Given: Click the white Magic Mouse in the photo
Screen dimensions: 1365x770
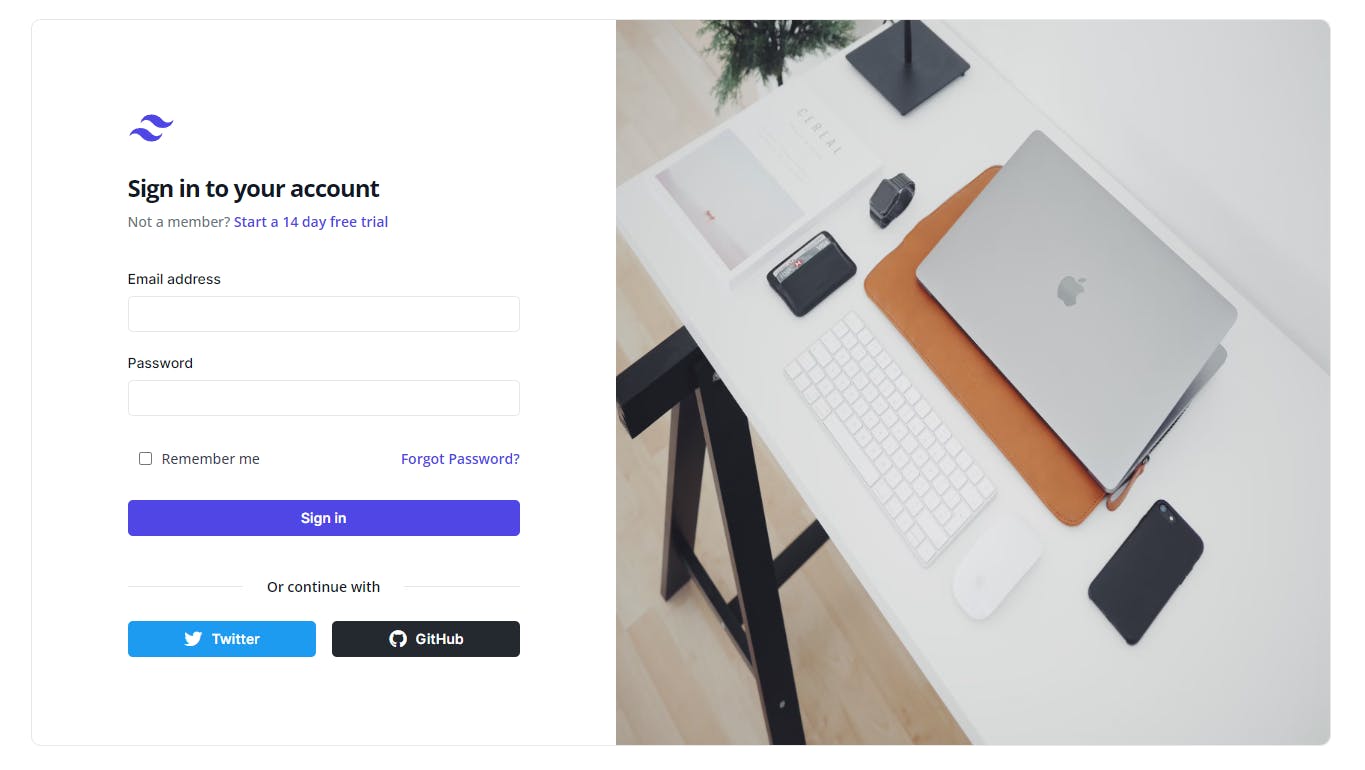Looking at the screenshot, I should click(996, 565).
